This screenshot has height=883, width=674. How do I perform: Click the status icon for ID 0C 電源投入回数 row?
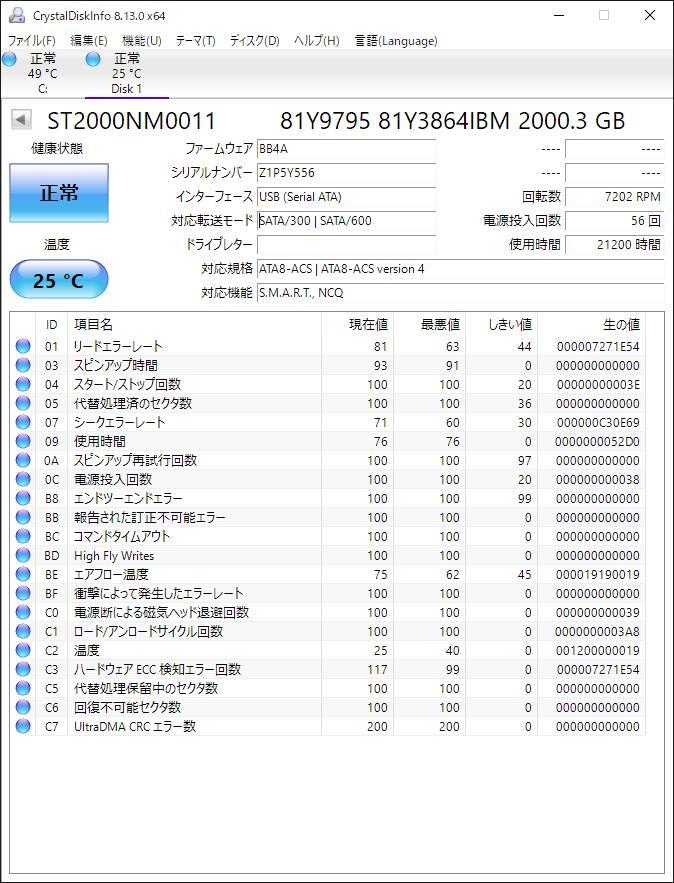[23, 479]
